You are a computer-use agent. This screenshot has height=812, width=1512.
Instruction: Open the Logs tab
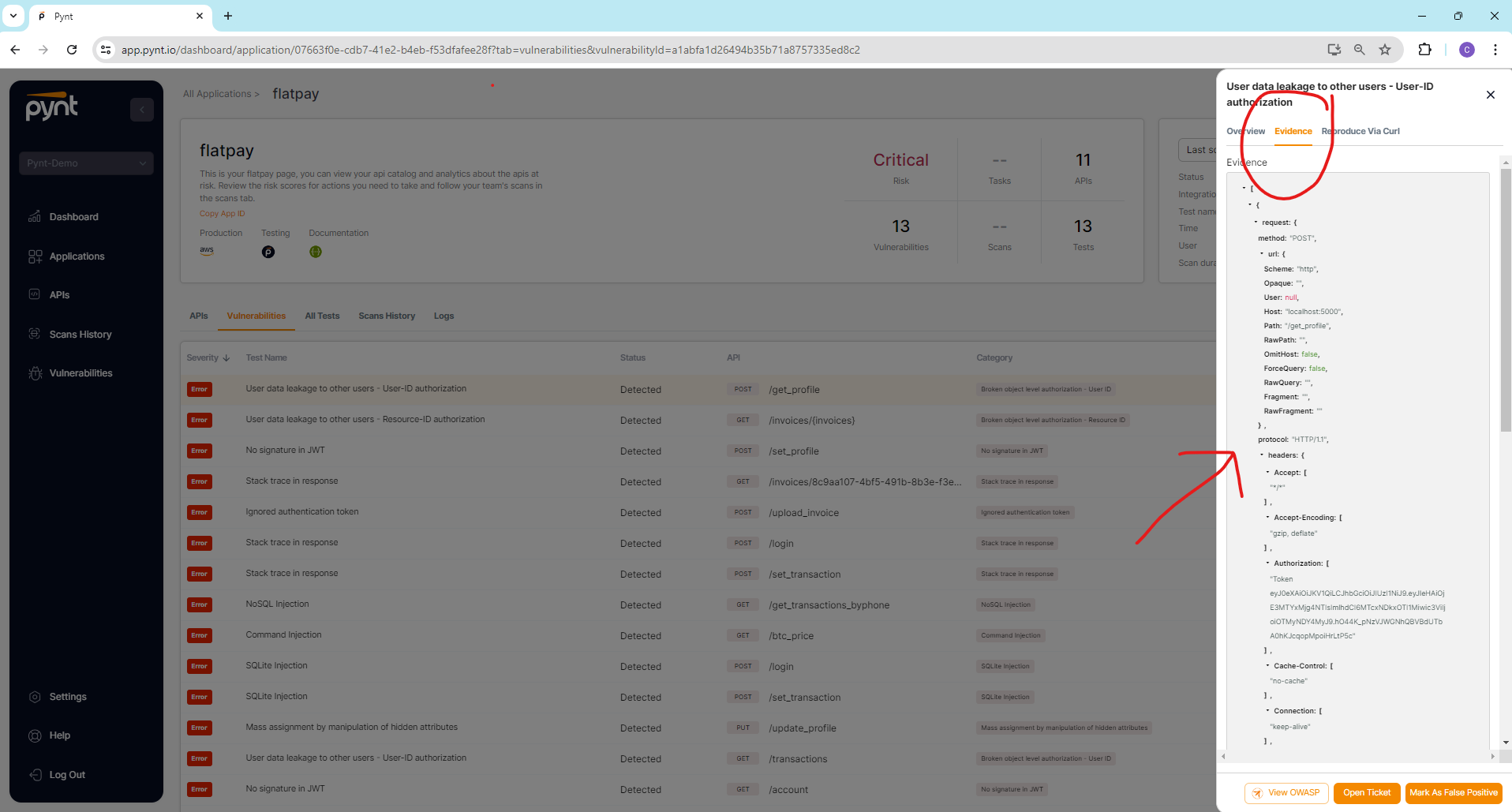click(x=443, y=316)
